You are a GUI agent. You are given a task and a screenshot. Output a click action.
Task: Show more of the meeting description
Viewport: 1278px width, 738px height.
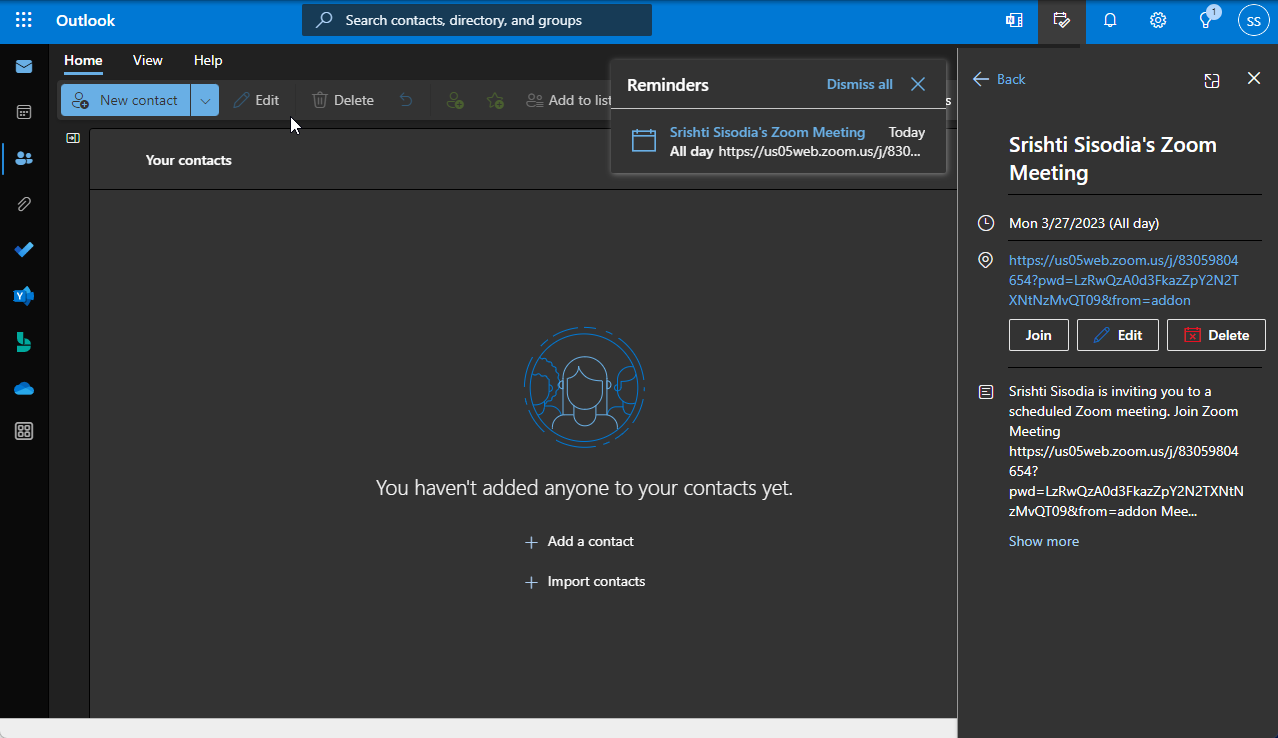(x=1043, y=541)
